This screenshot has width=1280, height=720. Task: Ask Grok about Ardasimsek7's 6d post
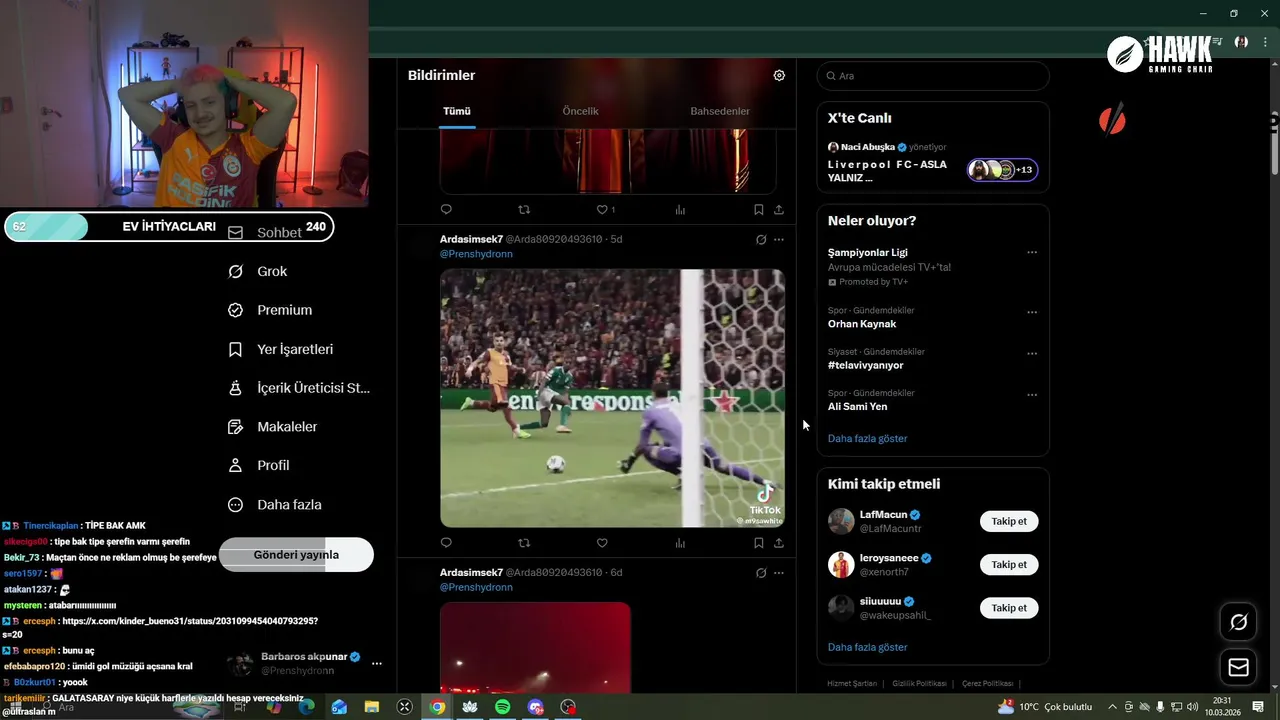pos(761,572)
